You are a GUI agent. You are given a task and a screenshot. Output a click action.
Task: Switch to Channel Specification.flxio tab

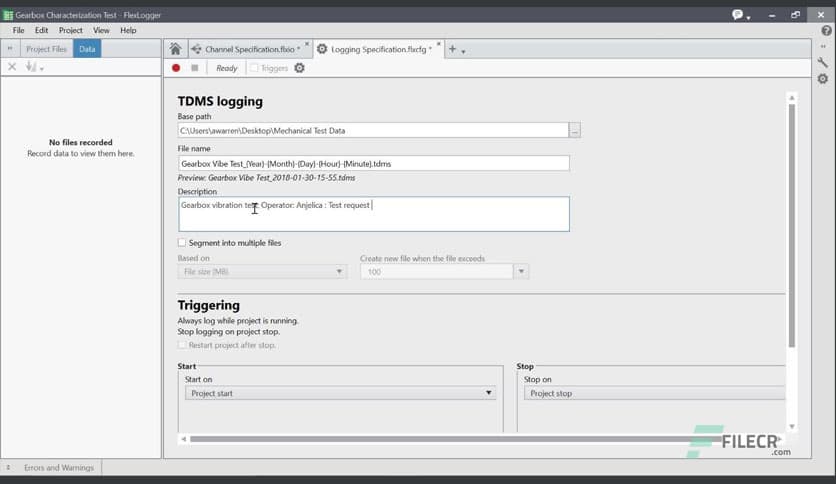250,49
